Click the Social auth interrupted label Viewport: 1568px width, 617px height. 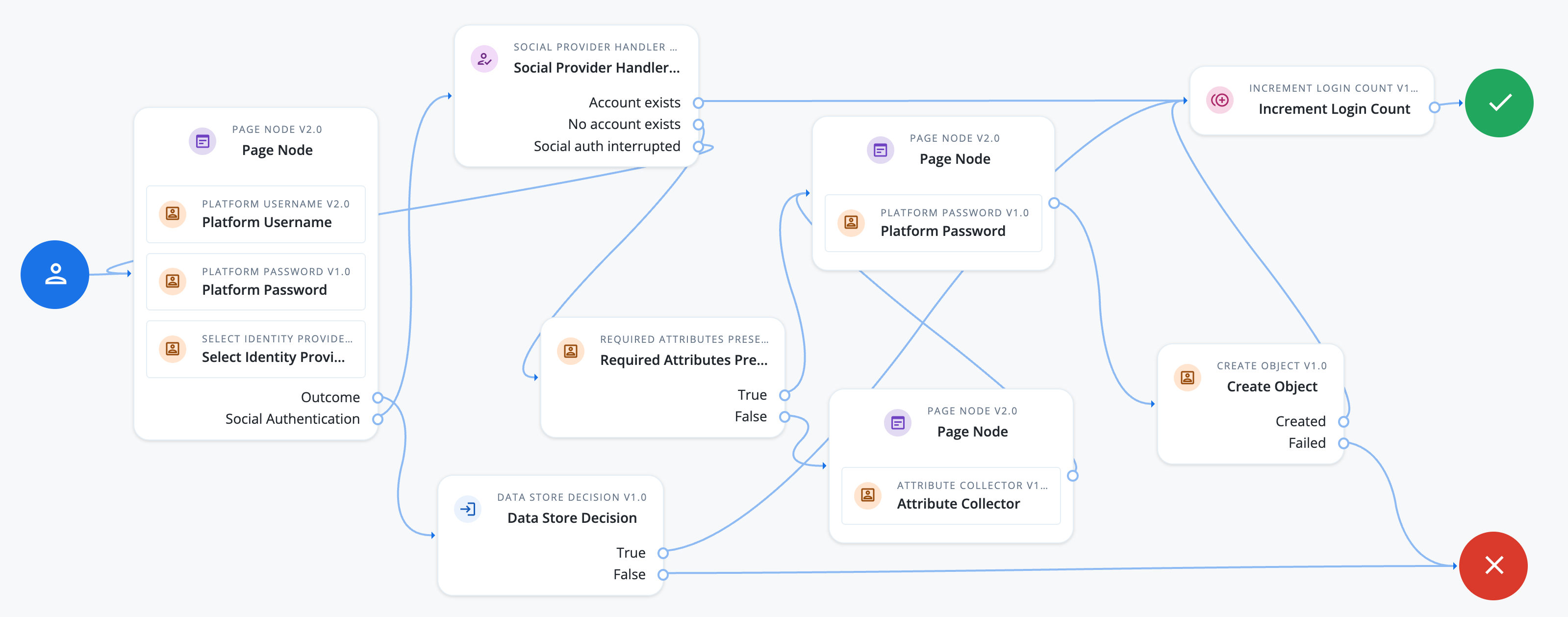coord(607,146)
